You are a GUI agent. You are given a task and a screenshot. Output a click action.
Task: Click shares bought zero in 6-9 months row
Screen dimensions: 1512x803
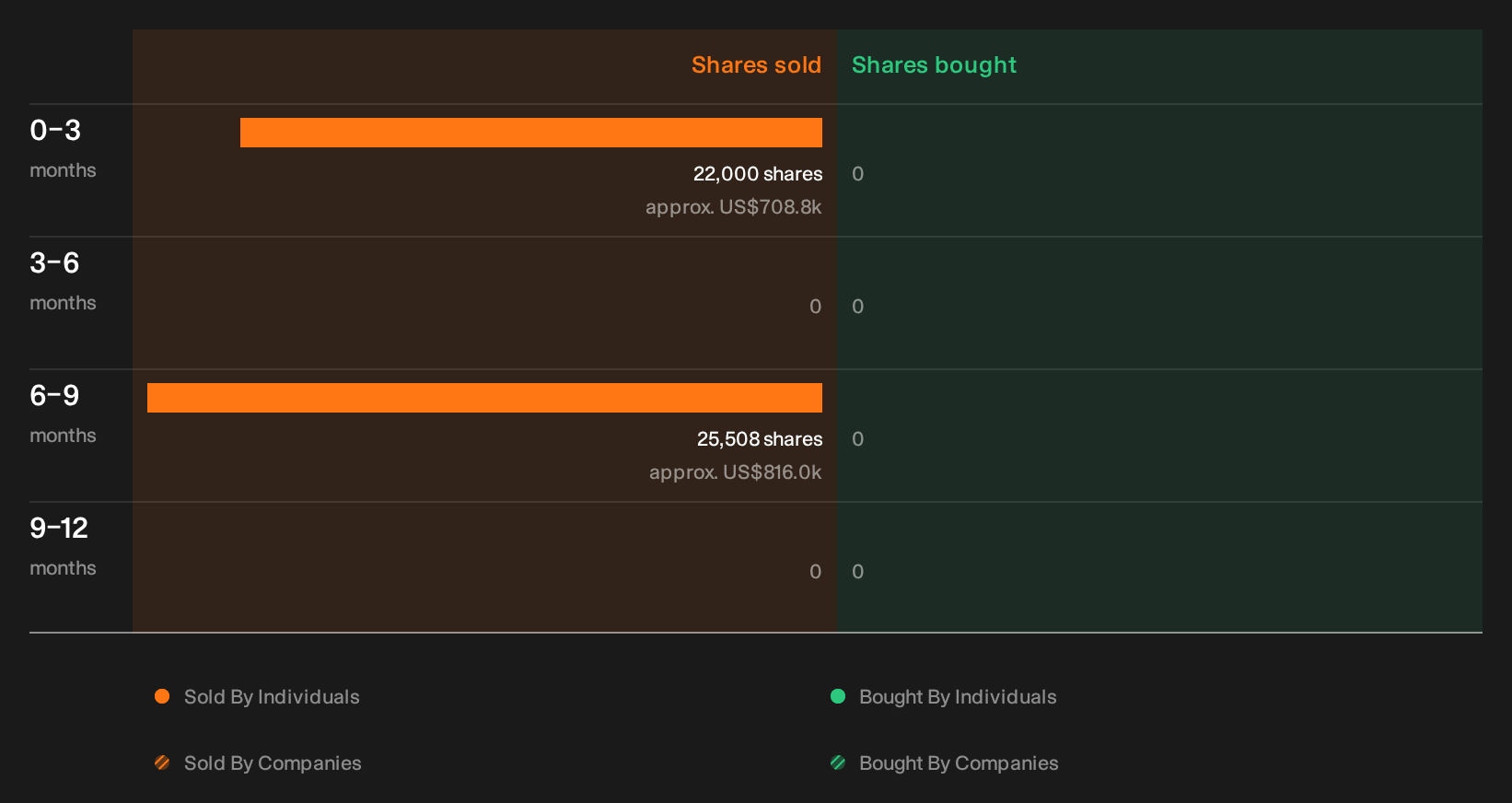point(857,439)
